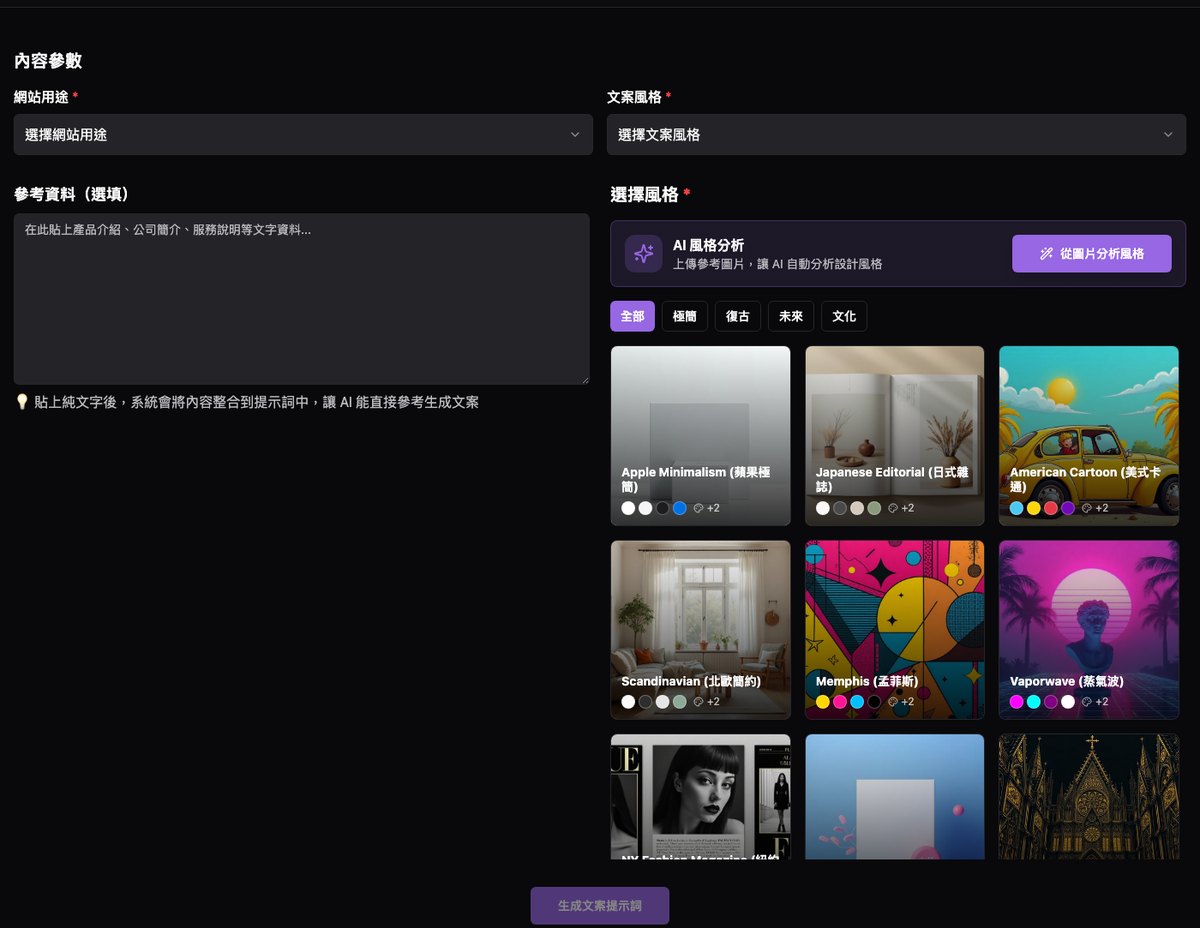Click palette icon on Vaporwave card
The width and height of the screenshot is (1200, 928).
1086,702
